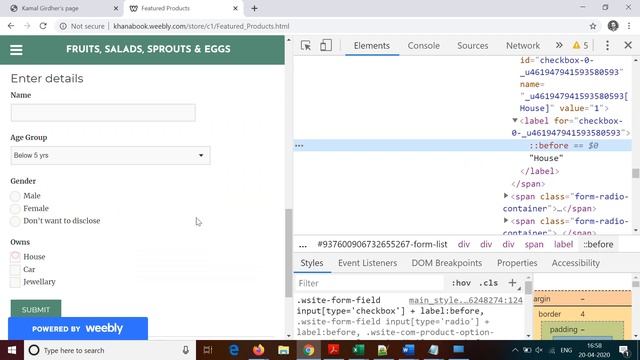Submit the Enter details form
Image resolution: width=640 pixels, height=360 pixels.
coord(36,309)
